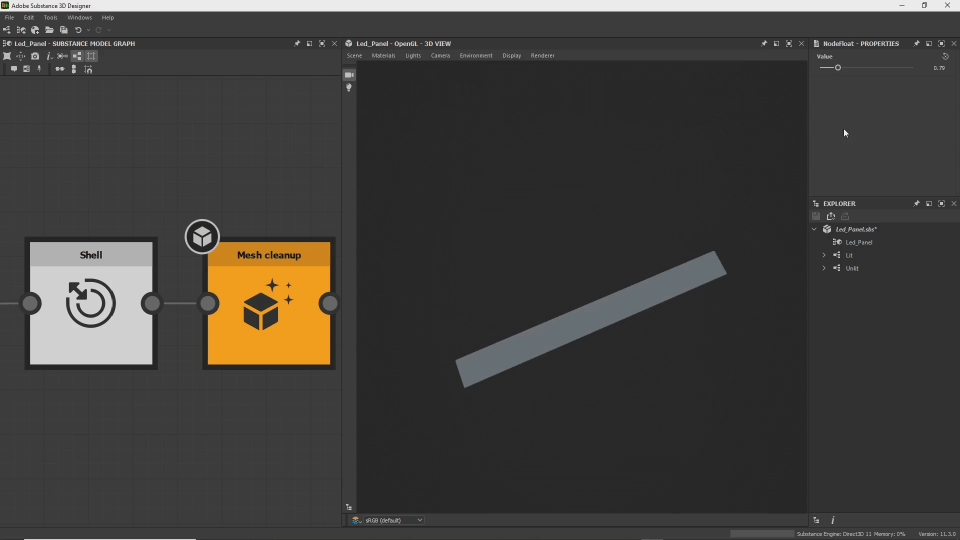Viewport: 960px width, 540px height.
Task: Align nodes horizontally with the align icon
Action: (59, 69)
